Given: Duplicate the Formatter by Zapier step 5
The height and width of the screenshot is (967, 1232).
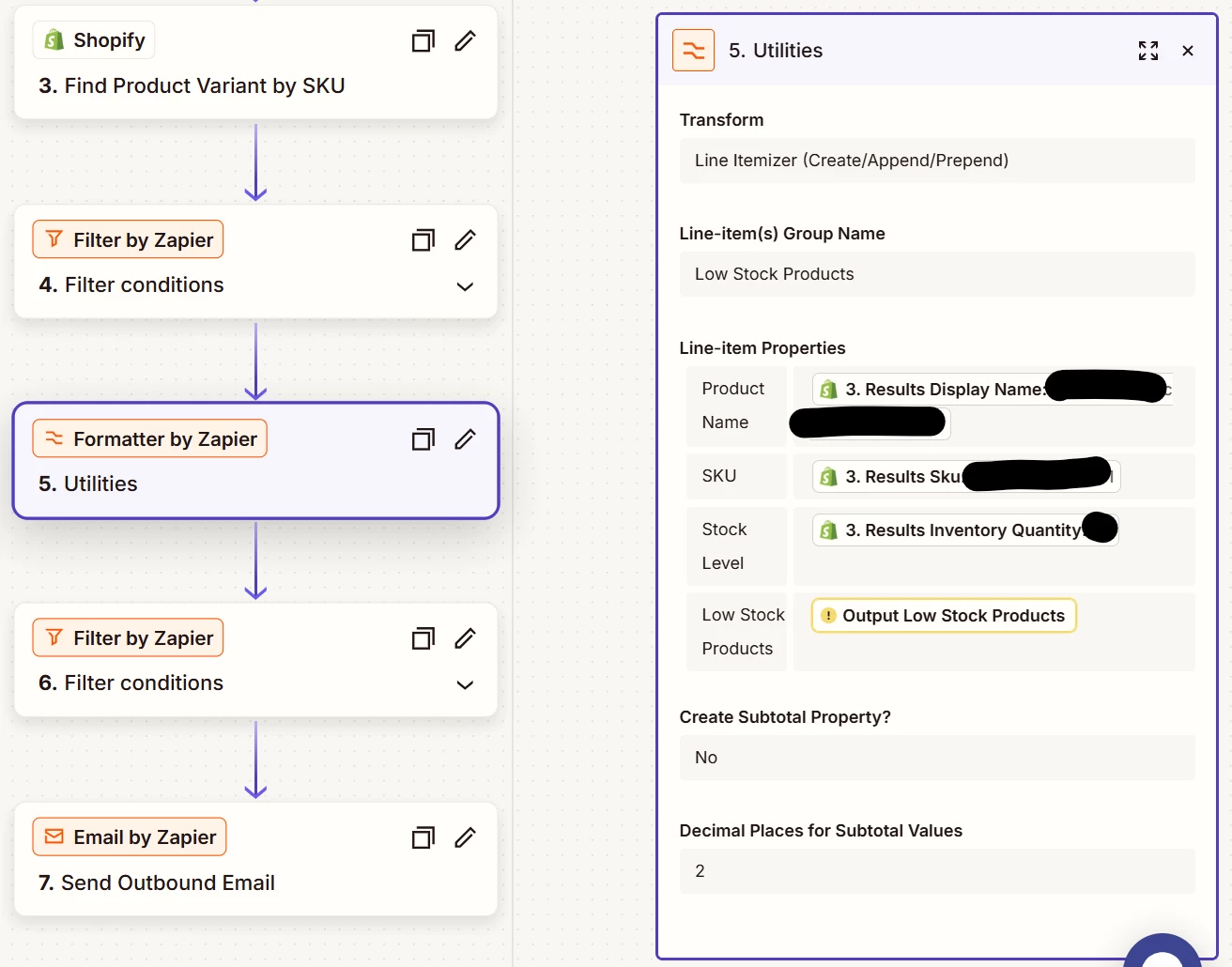Looking at the screenshot, I should pyautogui.click(x=423, y=438).
